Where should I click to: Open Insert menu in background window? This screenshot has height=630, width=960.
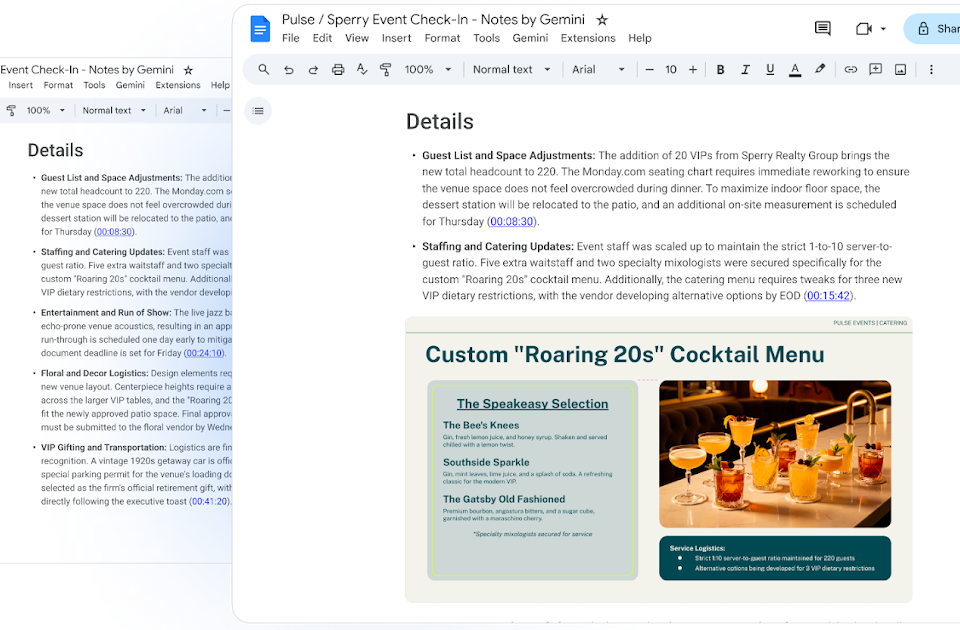coord(20,85)
